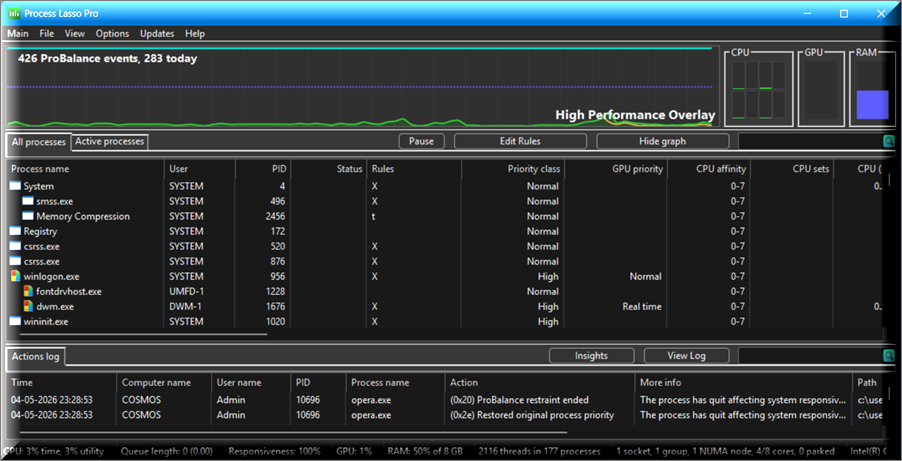
Task: Click the 2116 threads in 177 processes status
Action: 540,451
